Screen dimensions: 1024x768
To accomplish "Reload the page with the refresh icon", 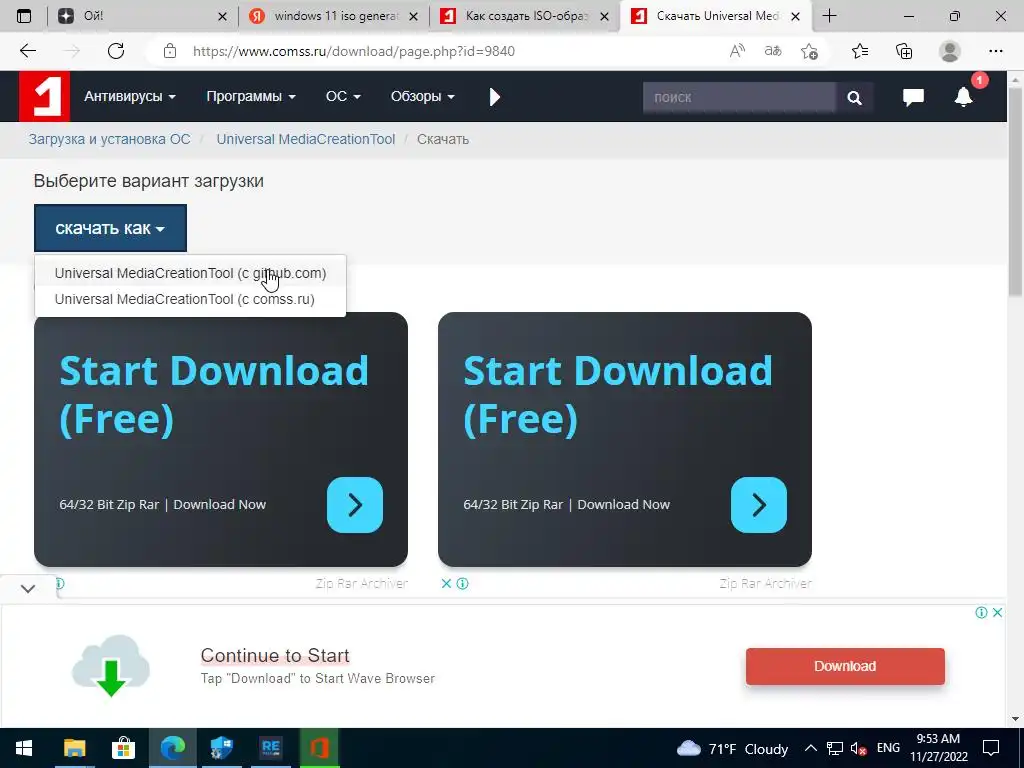I will tap(116, 51).
